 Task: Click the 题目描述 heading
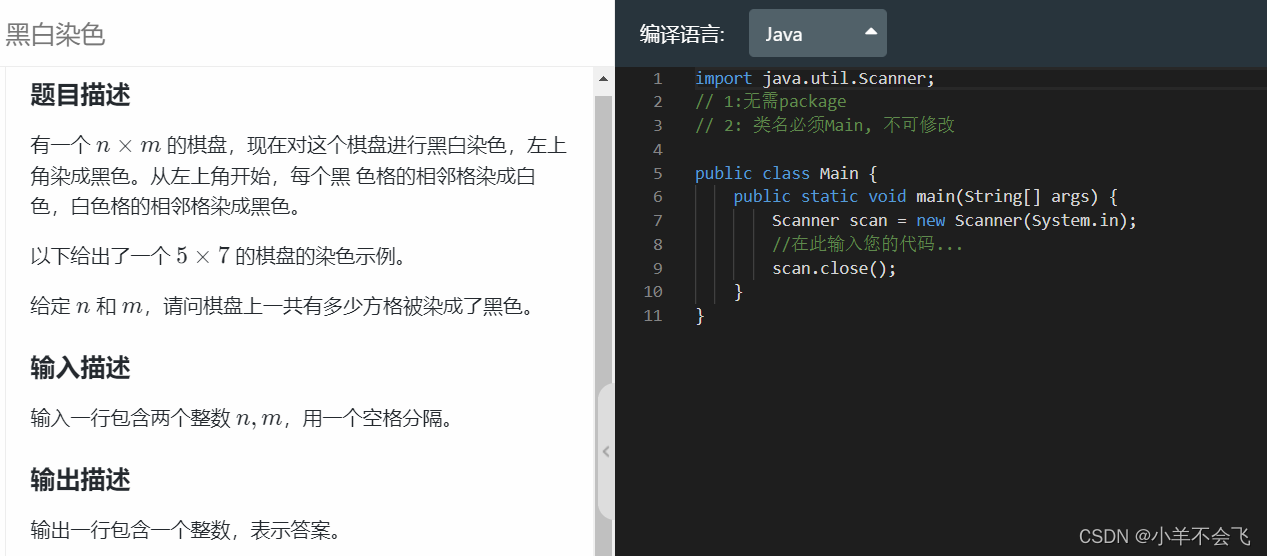click(x=80, y=96)
